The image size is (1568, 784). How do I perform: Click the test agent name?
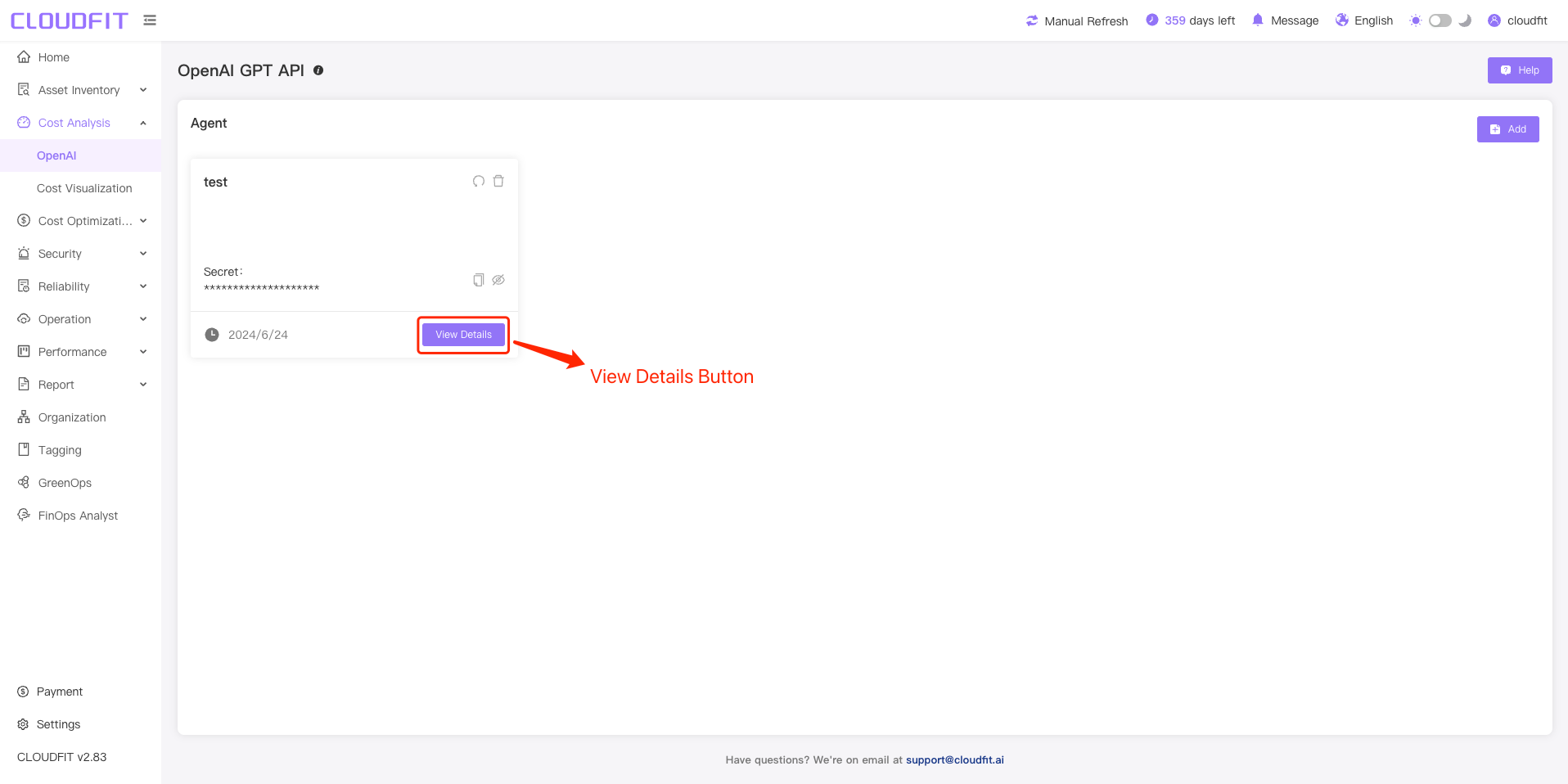click(x=215, y=182)
